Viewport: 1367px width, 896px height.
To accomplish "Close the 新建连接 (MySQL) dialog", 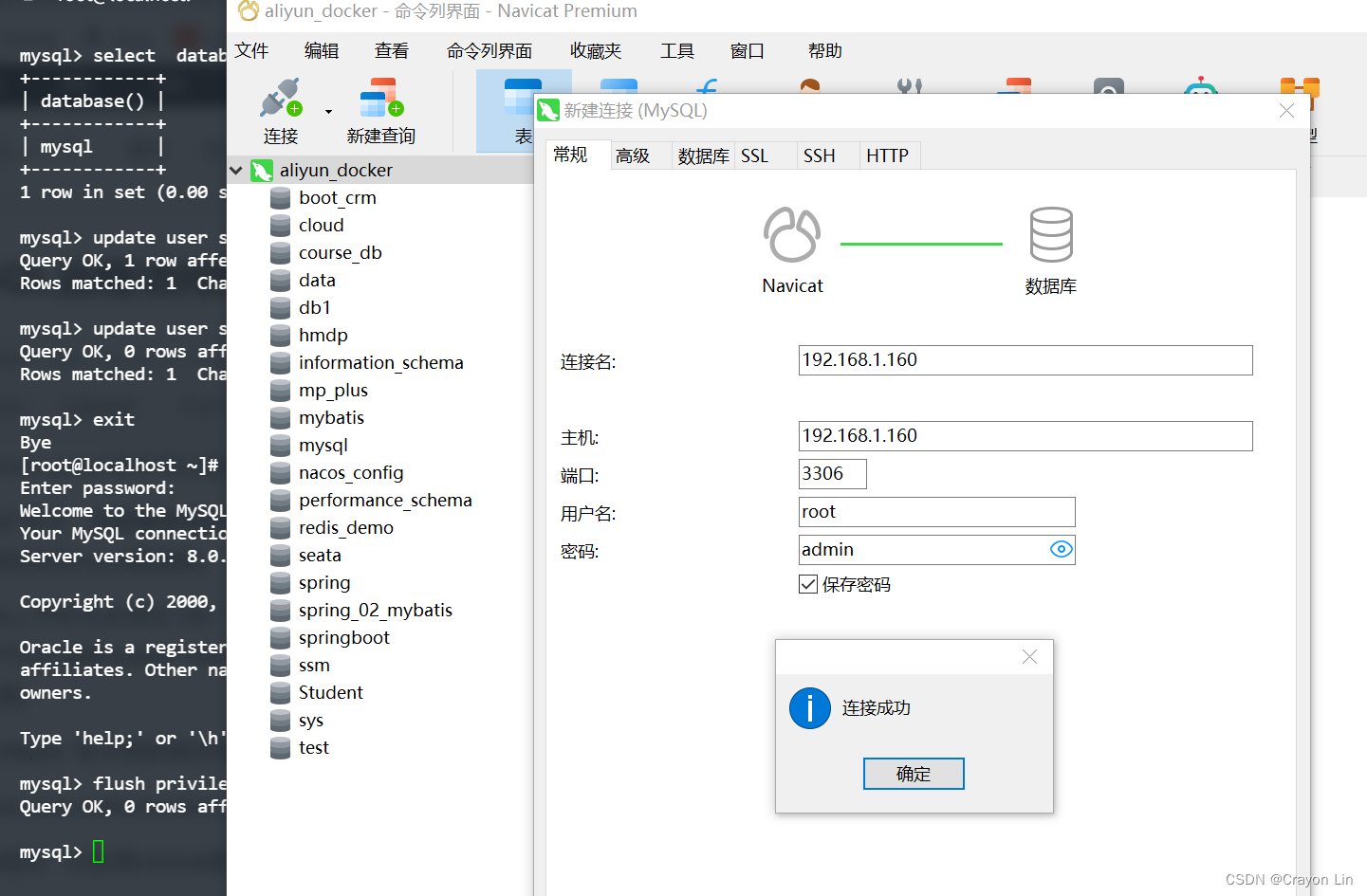I will pyautogui.click(x=1286, y=111).
